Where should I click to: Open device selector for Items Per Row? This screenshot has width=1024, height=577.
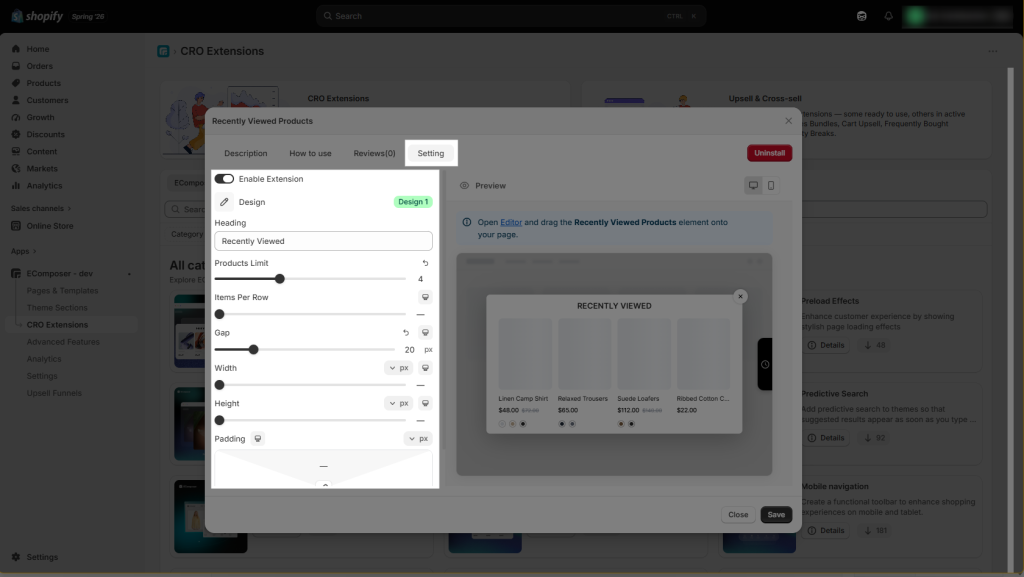[425, 297]
